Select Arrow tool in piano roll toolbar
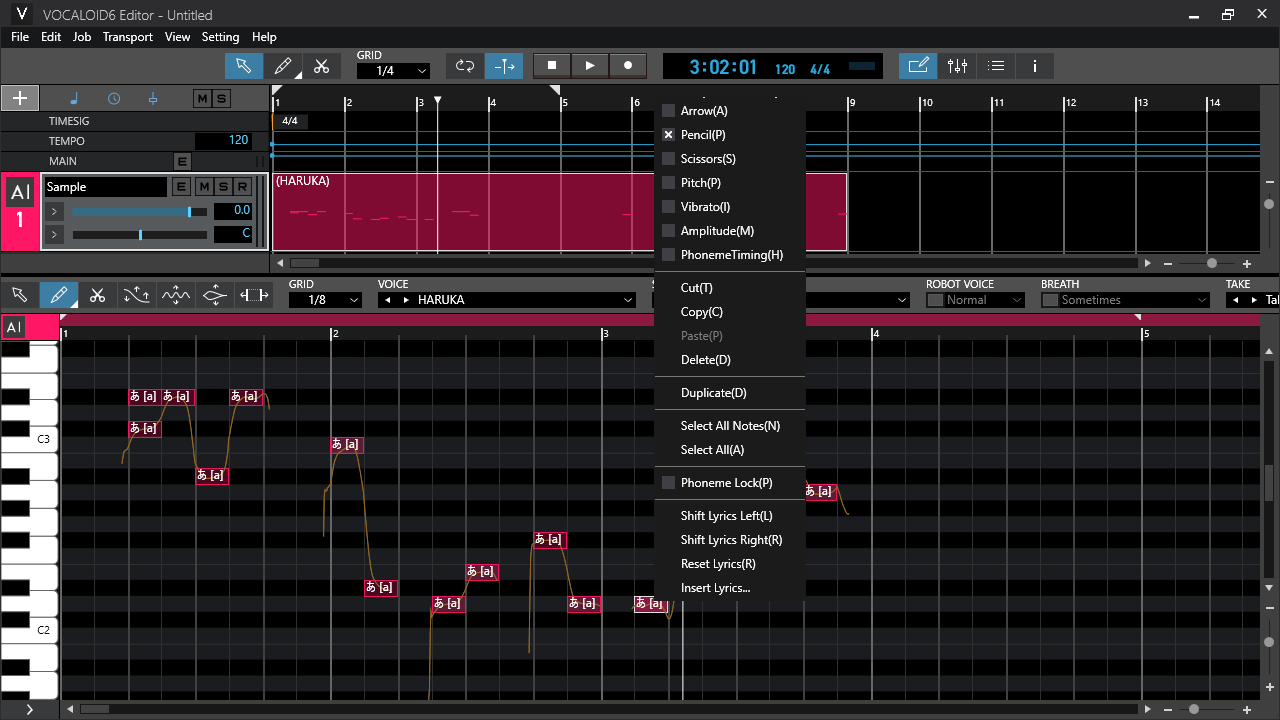The height and width of the screenshot is (720, 1280). click(19, 295)
